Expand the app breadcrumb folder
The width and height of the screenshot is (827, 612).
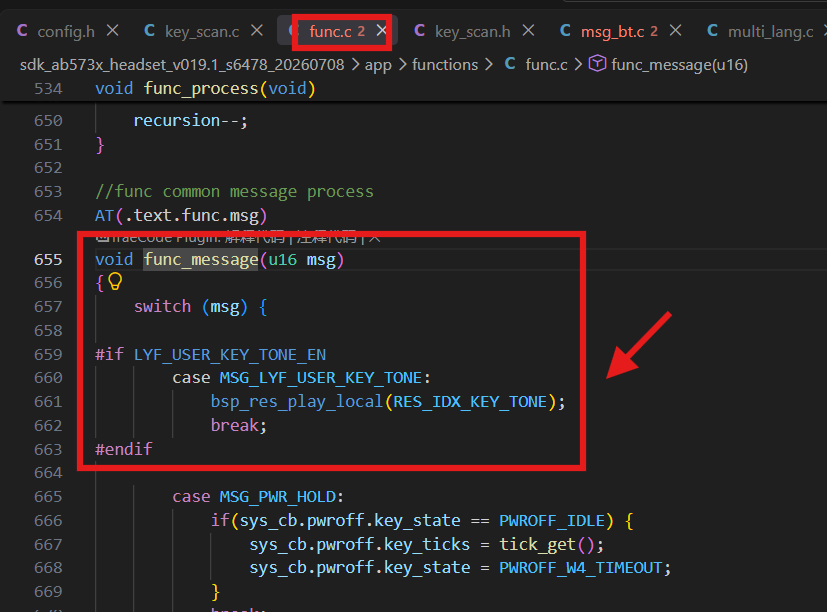[378, 65]
